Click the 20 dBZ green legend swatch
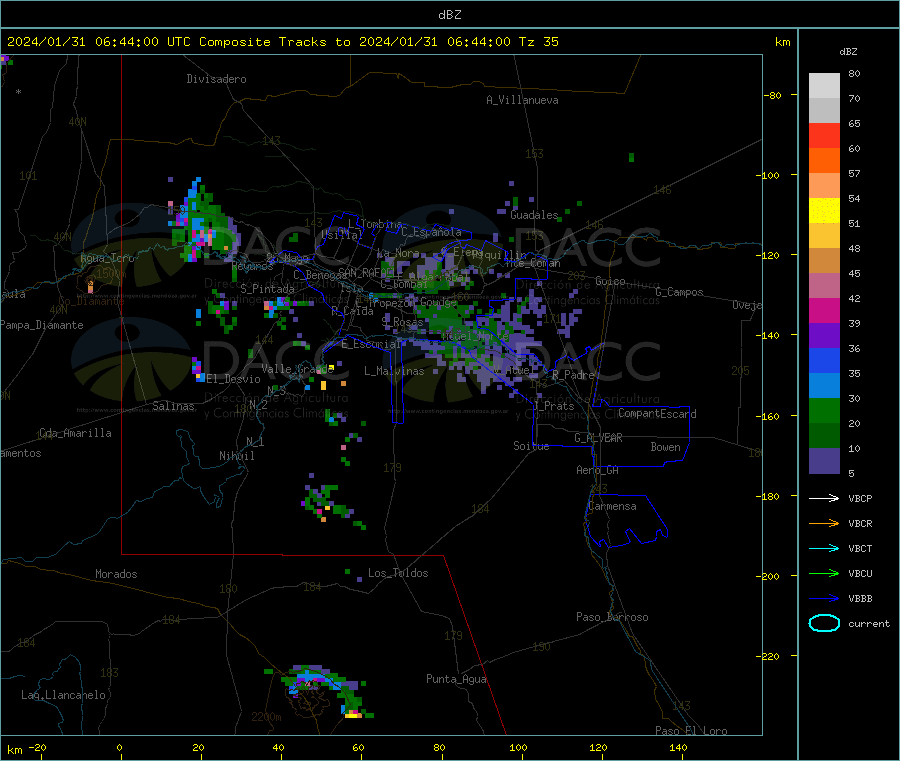 coord(824,410)
